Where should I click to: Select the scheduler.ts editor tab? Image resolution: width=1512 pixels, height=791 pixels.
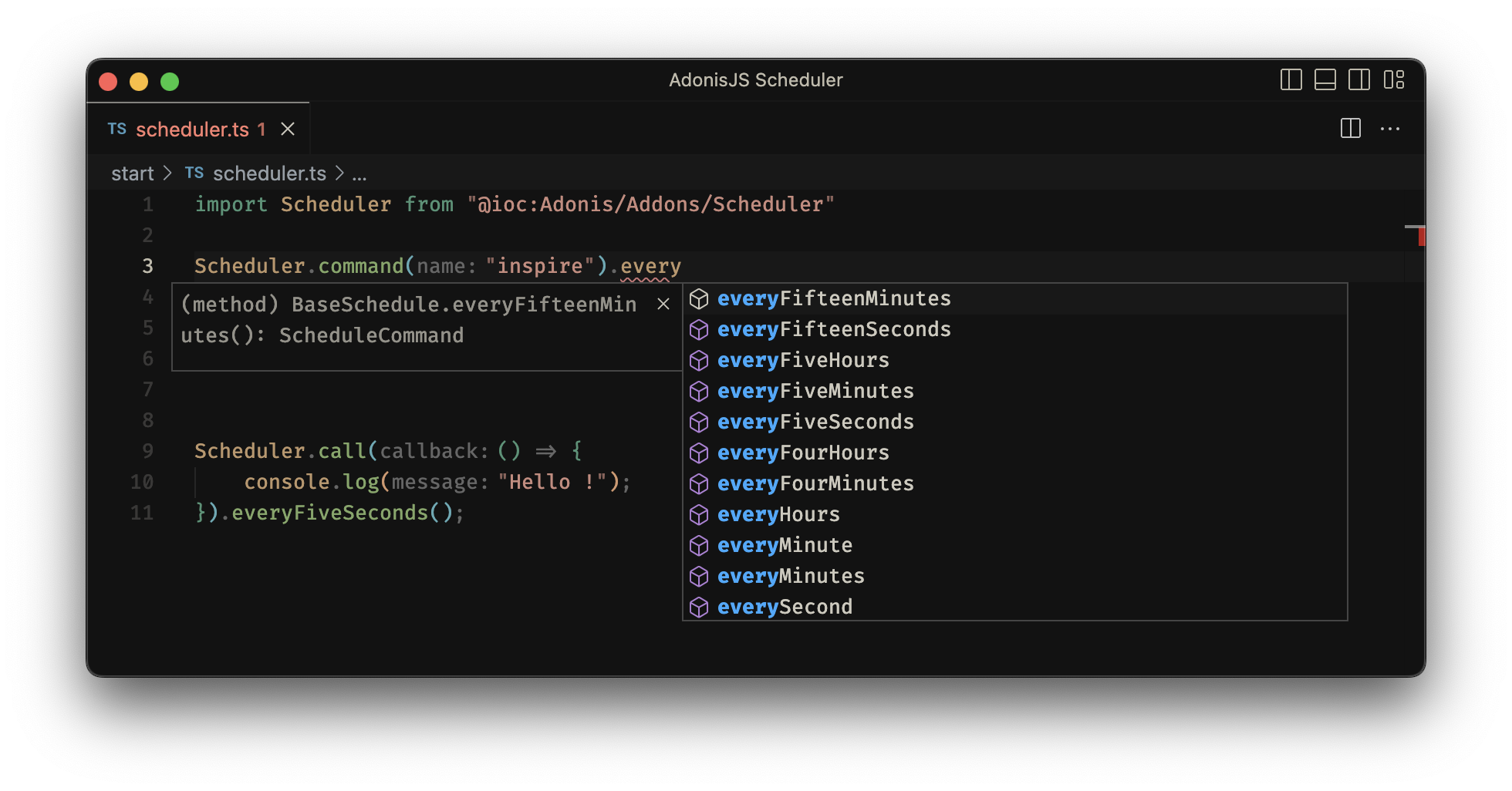pyautogui.click(x=198, y=129)
